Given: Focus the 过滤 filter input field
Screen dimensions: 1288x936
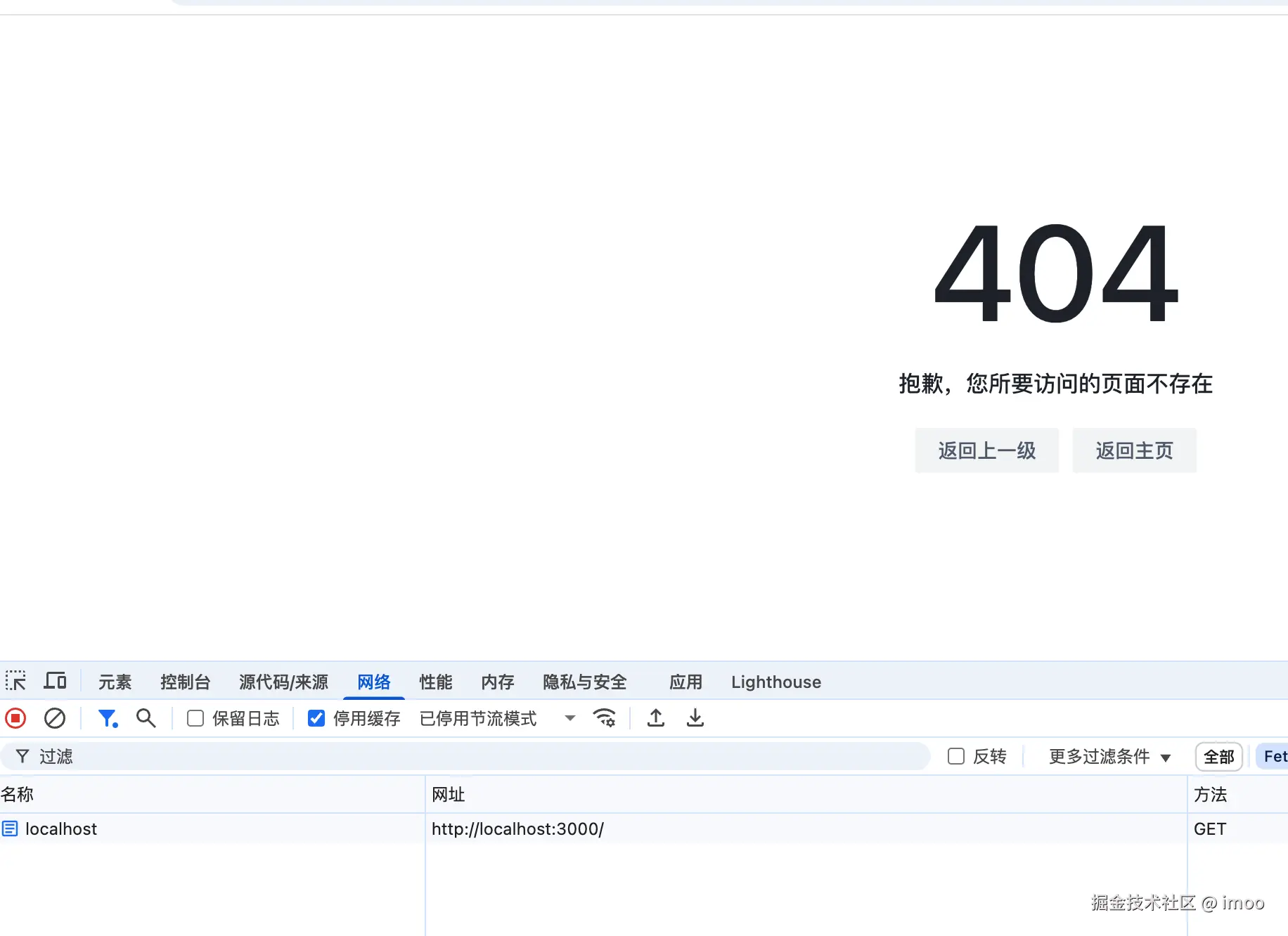Looking at the screenshot, I should coord(465,756).
